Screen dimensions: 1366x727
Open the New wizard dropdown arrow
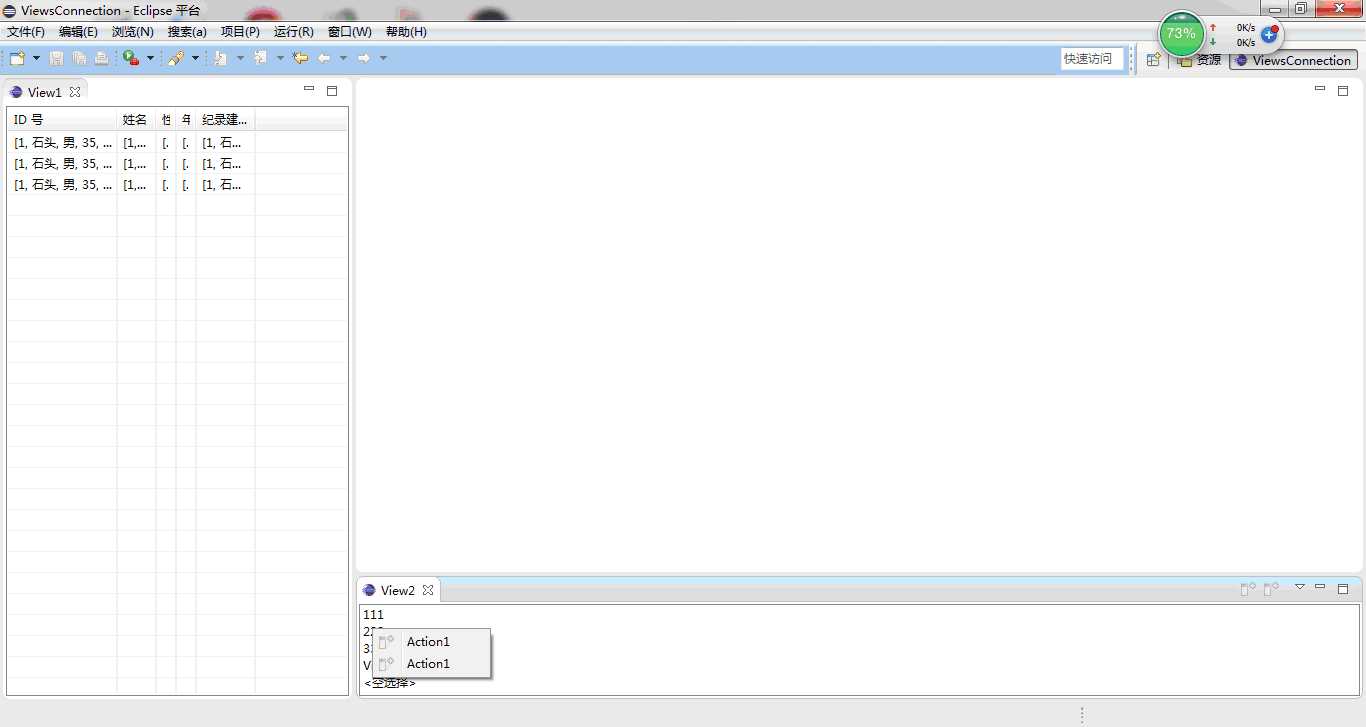tap(36, 59)
